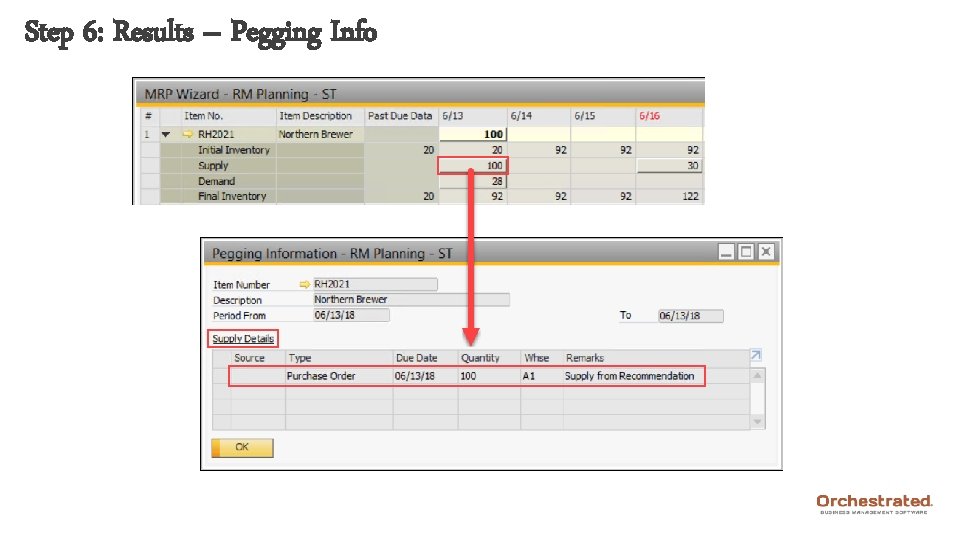Viewport: 960px width, 540px height.
Task: Click the 6/14 column header
Action: (x=539, y=116)
